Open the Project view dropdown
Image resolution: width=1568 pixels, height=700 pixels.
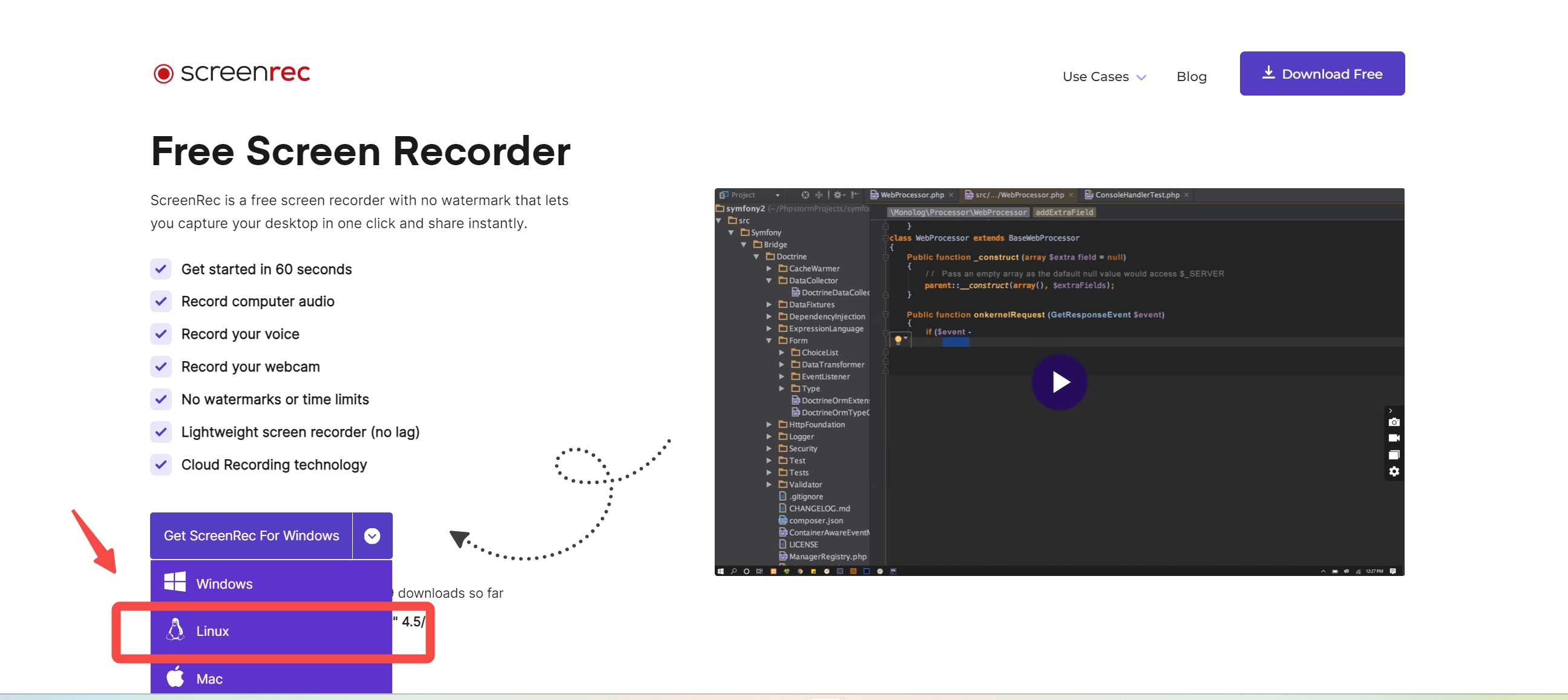[777, 195]
